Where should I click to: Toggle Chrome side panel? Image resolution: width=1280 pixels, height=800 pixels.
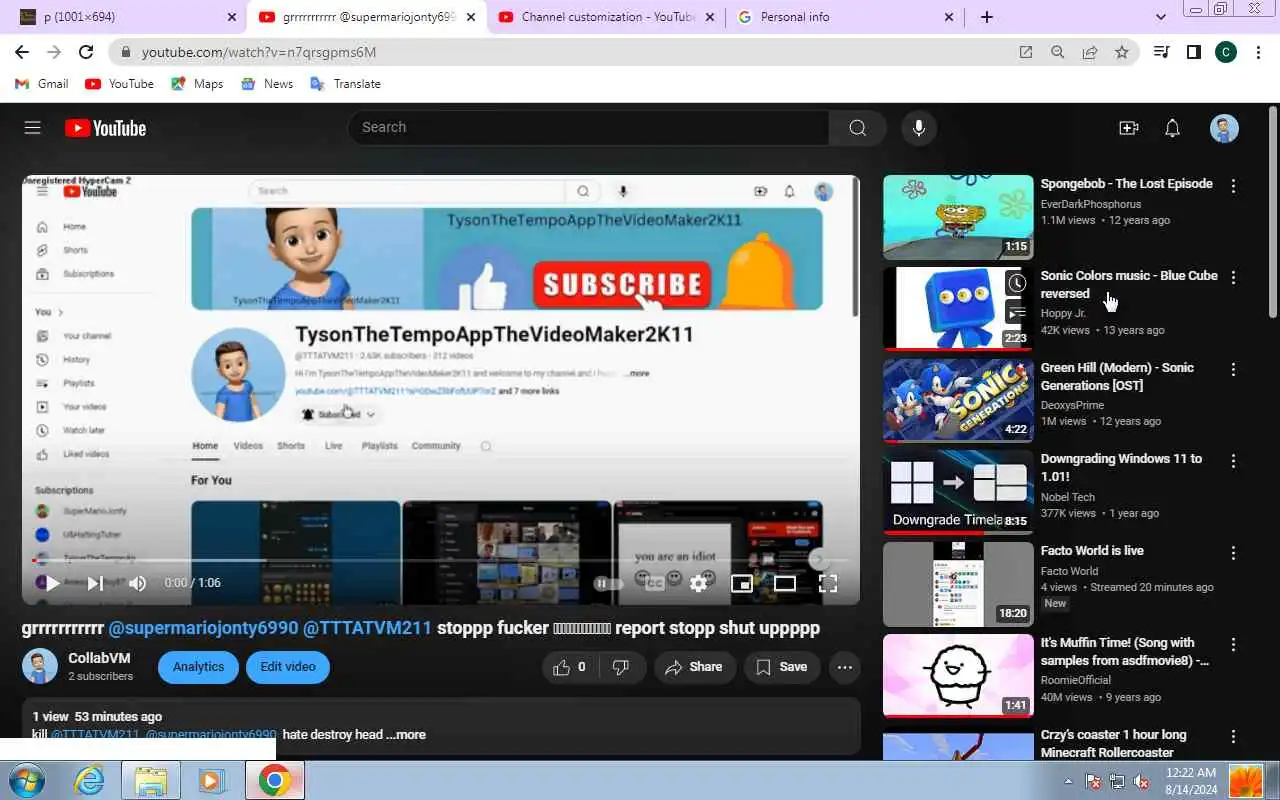1193,52
